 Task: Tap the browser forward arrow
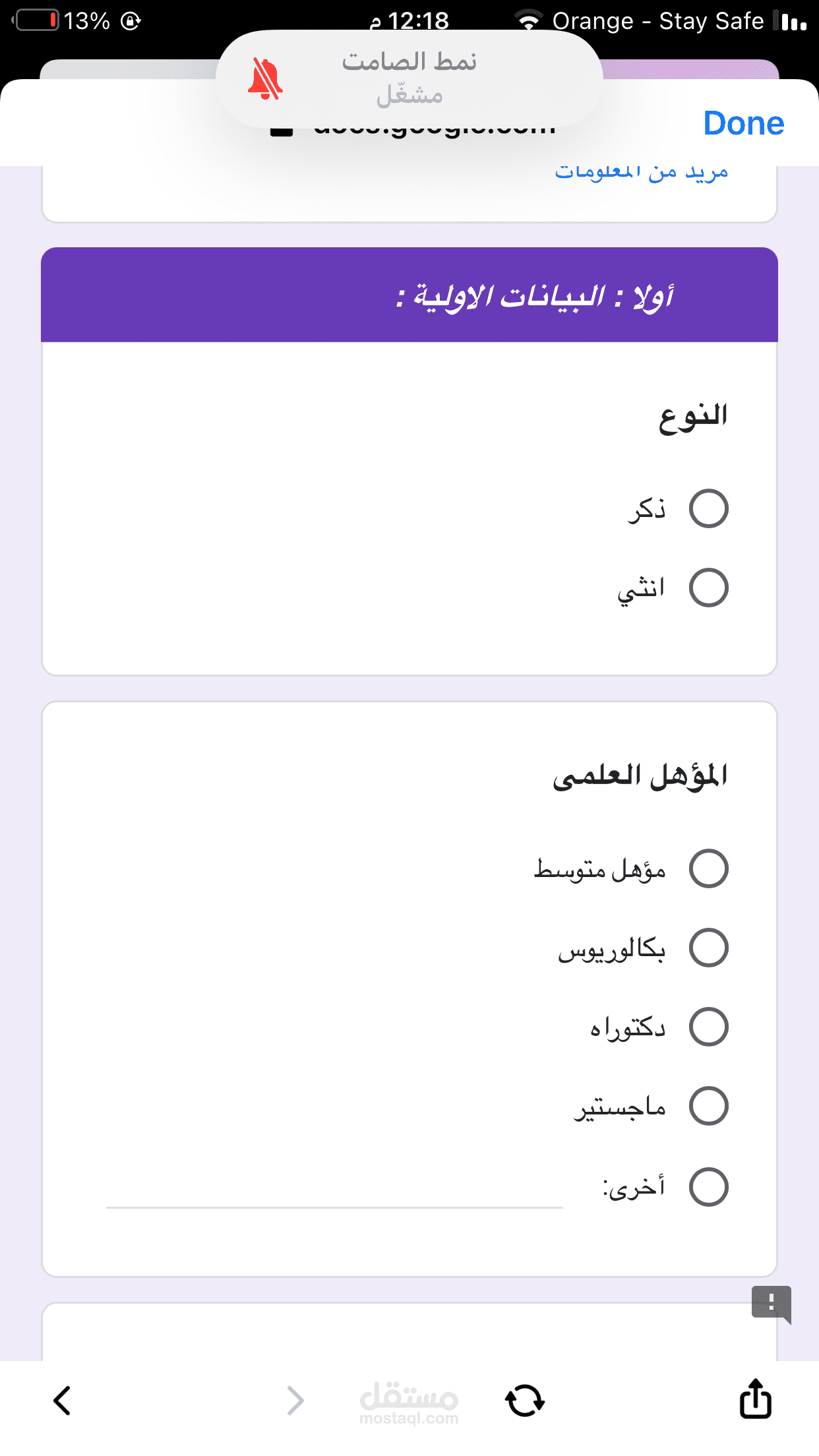click(296, 1401)
